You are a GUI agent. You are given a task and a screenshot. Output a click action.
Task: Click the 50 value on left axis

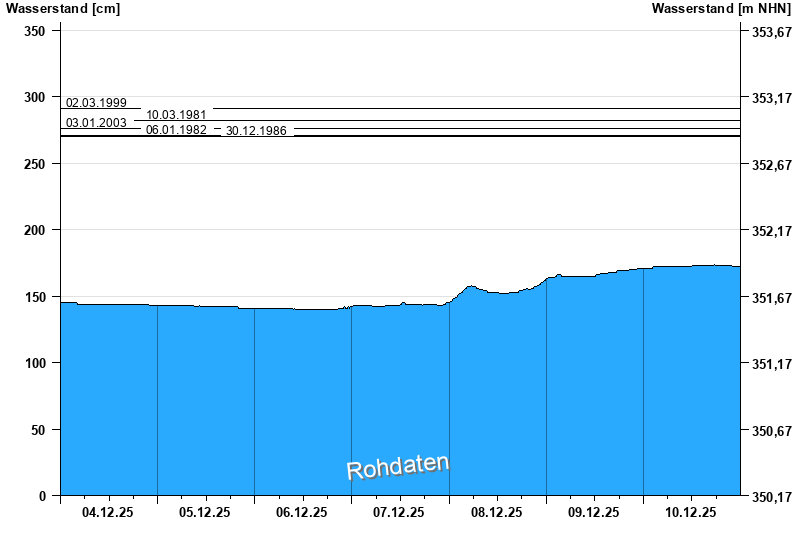click(38, 430)
